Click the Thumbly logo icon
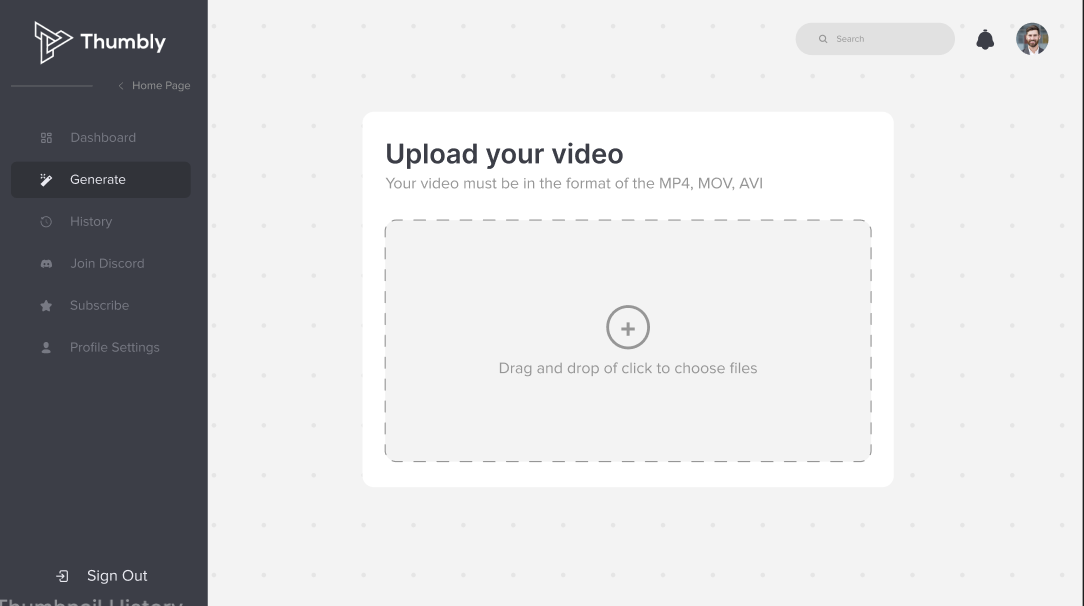Screen dimensions: 1084x606 [x=53, y=42]
